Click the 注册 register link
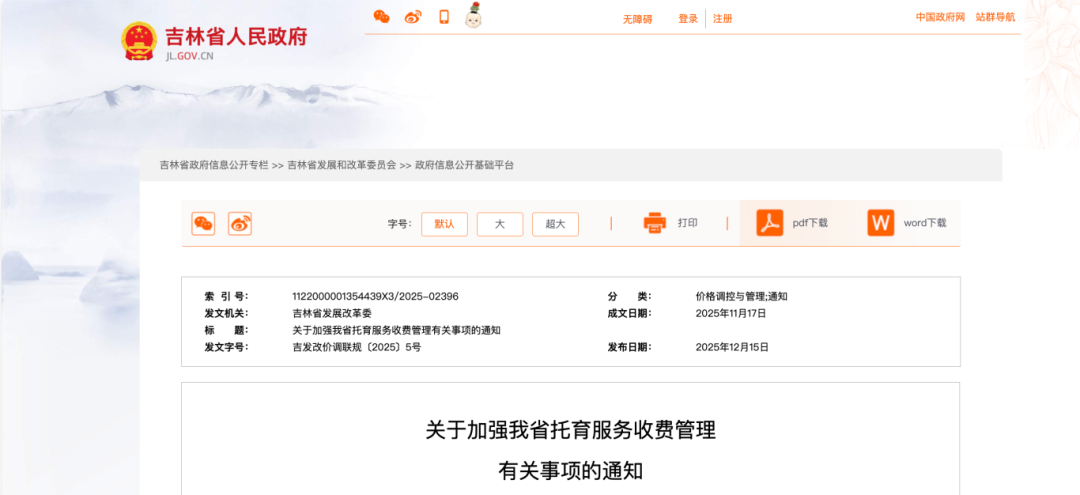 click(722, 19)
